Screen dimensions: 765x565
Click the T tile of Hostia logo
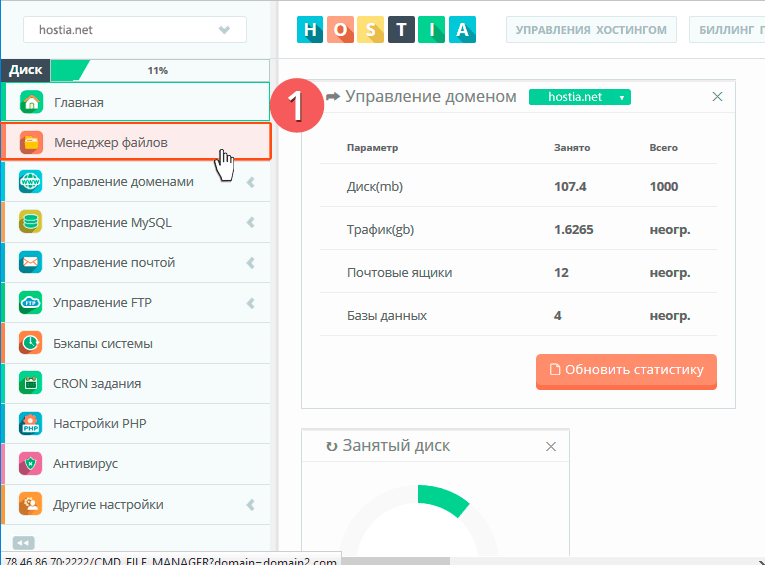[x=401, y=30]
